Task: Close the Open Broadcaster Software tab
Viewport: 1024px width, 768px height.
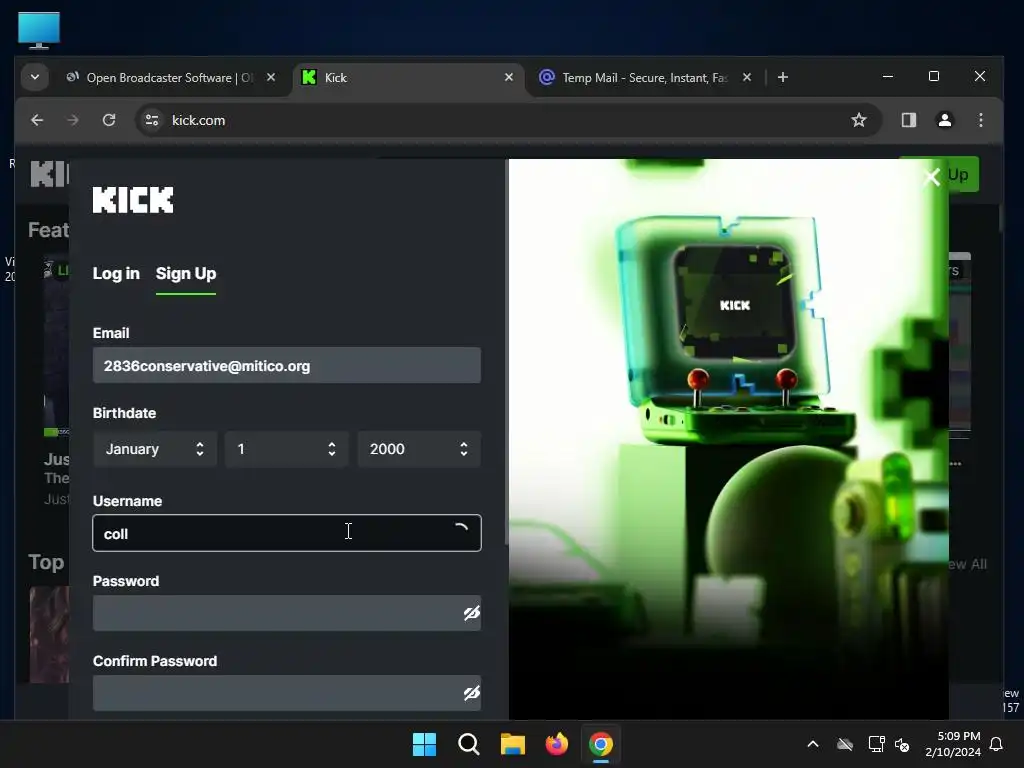Action: click(x=271, y=78)
